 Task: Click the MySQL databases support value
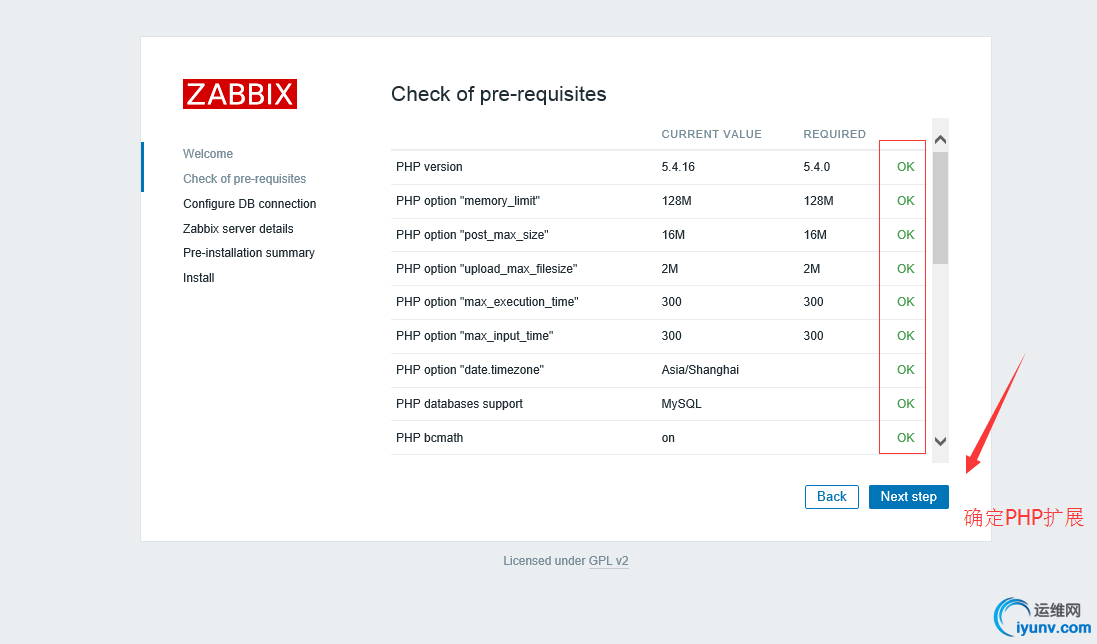[681, 403]
